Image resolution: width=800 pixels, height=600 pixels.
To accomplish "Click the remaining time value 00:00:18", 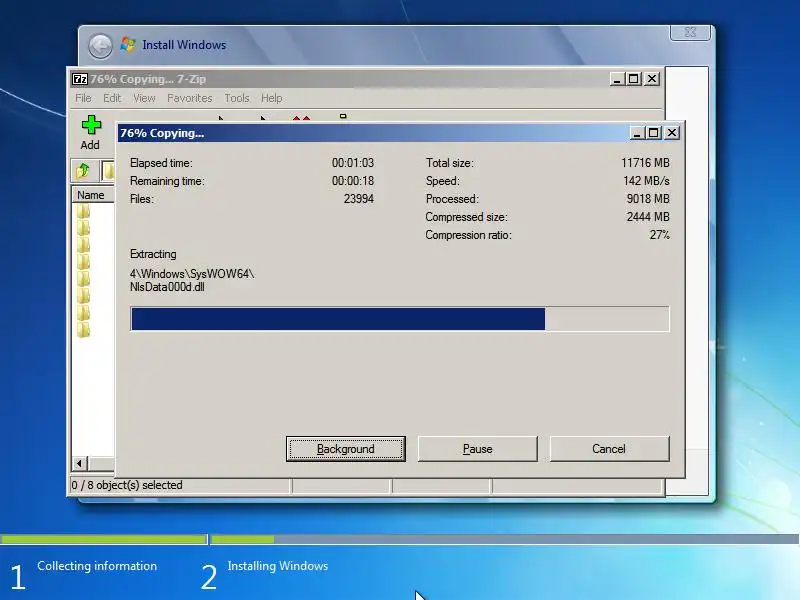I will tap(353, 181).
